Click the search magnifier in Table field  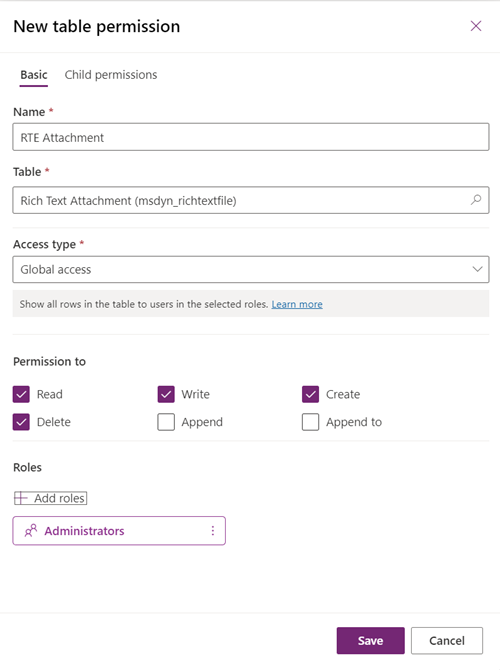pyautogui.click(x=476, y=200)
